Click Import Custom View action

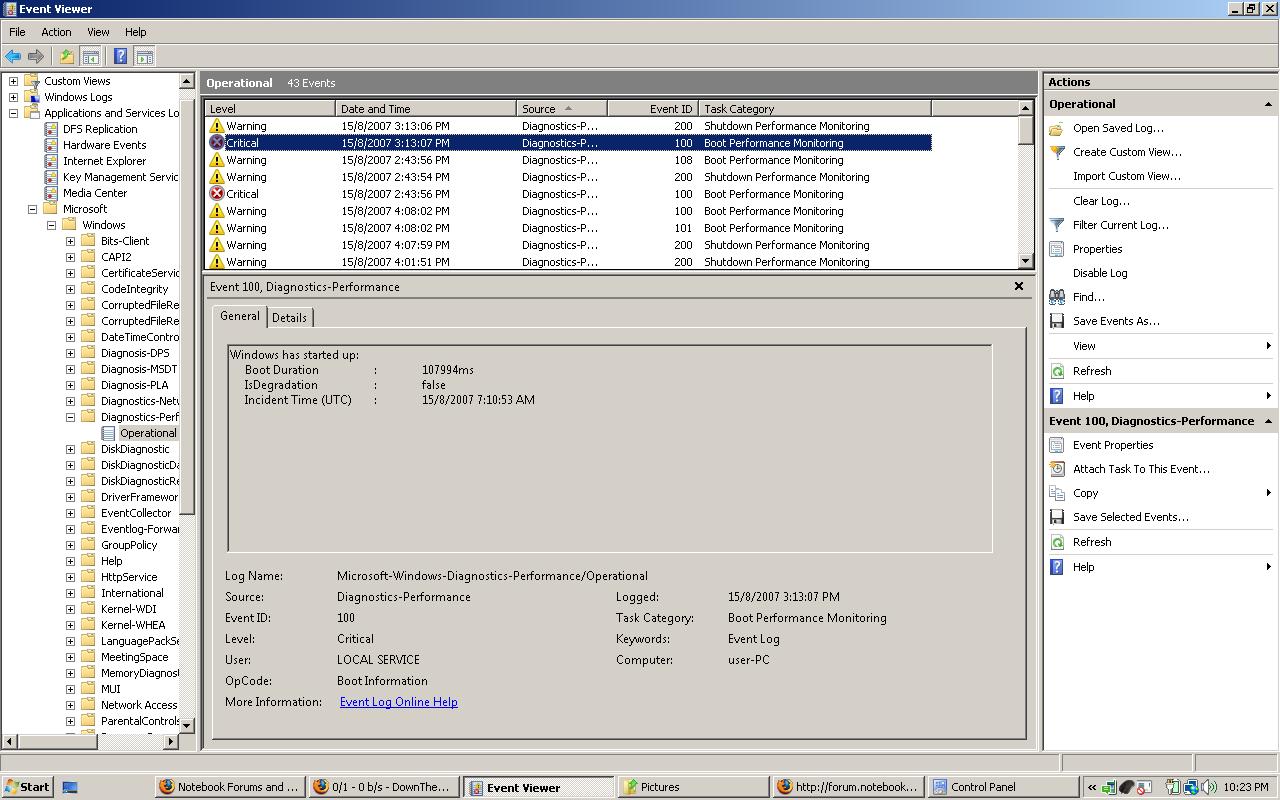pyautogui.click(x=1126, y=176)
